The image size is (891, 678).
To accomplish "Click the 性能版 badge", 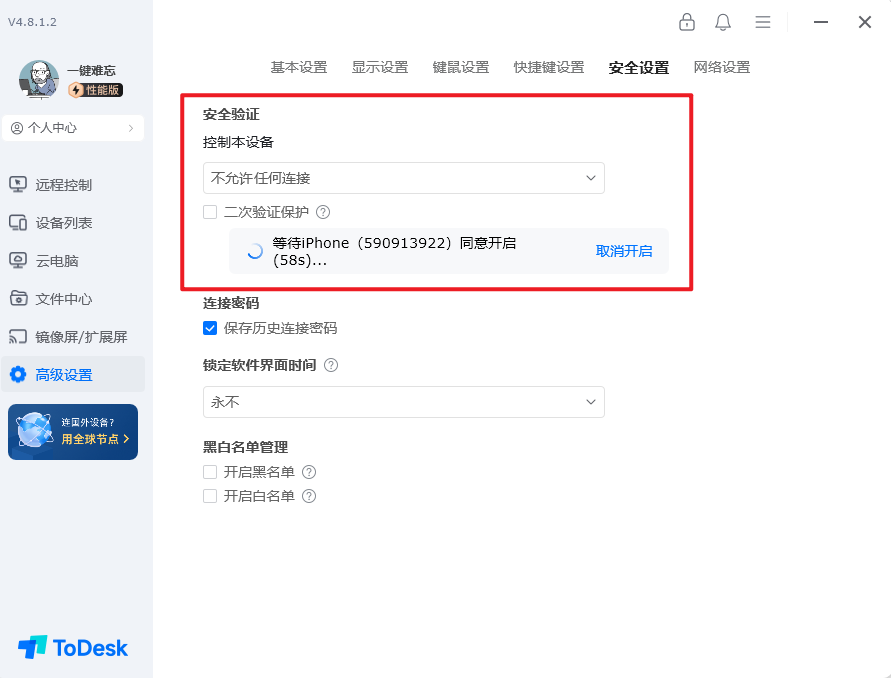I will 95,90.
